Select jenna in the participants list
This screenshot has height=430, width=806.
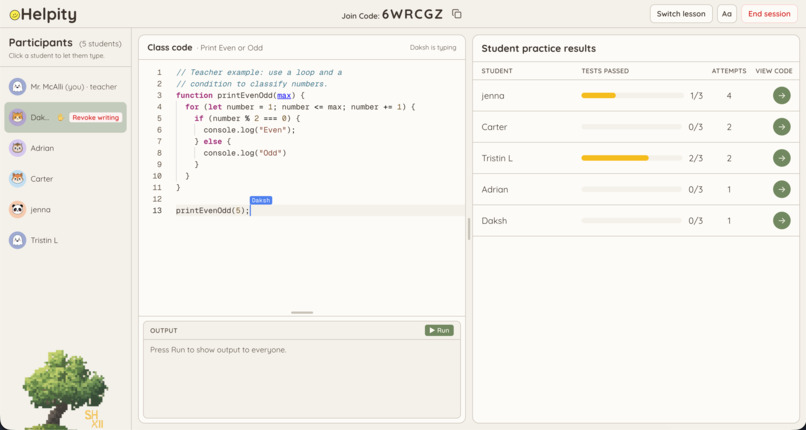[65, 210]
